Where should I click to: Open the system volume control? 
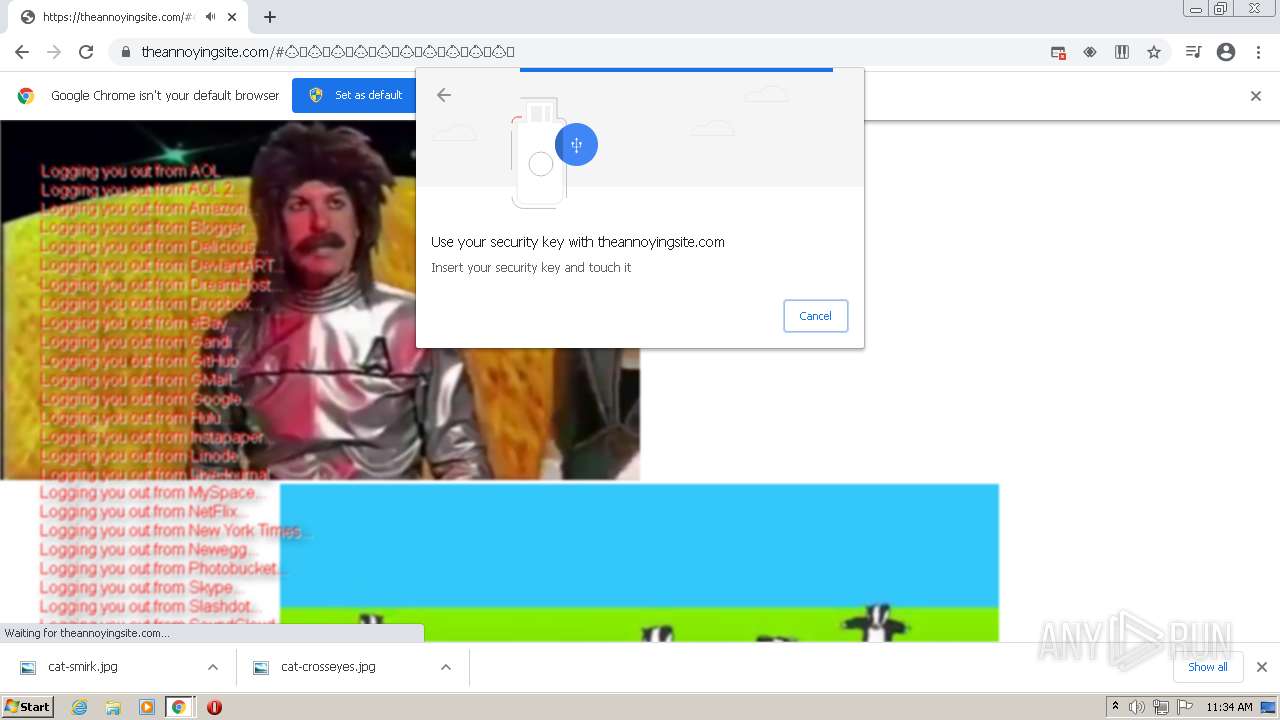coord(1137,707)
